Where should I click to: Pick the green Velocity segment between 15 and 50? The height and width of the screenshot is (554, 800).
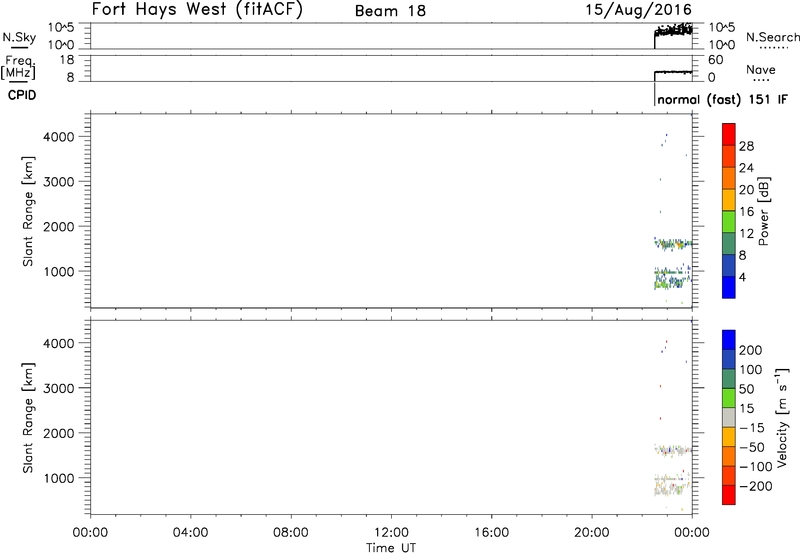point(729,398)
